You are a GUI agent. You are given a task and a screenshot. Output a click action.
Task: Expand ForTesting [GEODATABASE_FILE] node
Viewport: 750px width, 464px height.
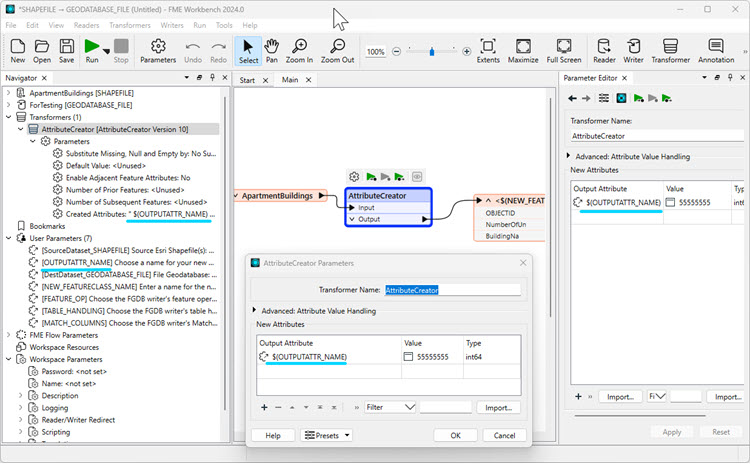pos(8,105)
